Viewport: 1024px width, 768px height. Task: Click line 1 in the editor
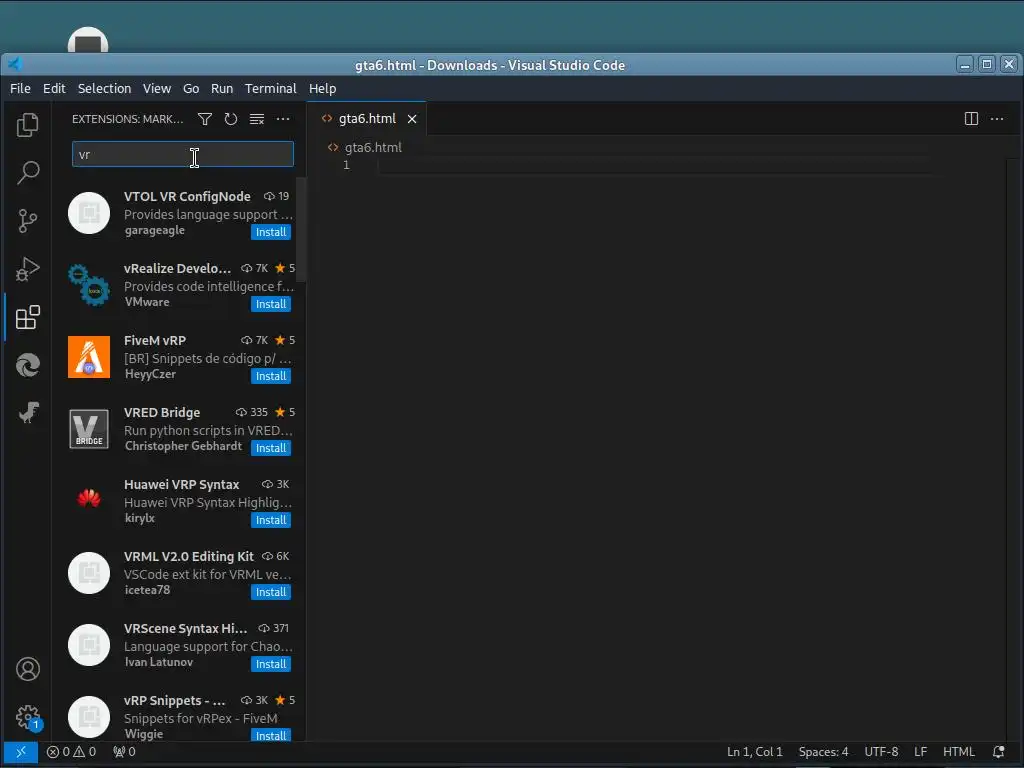click(x=653, y=165)
